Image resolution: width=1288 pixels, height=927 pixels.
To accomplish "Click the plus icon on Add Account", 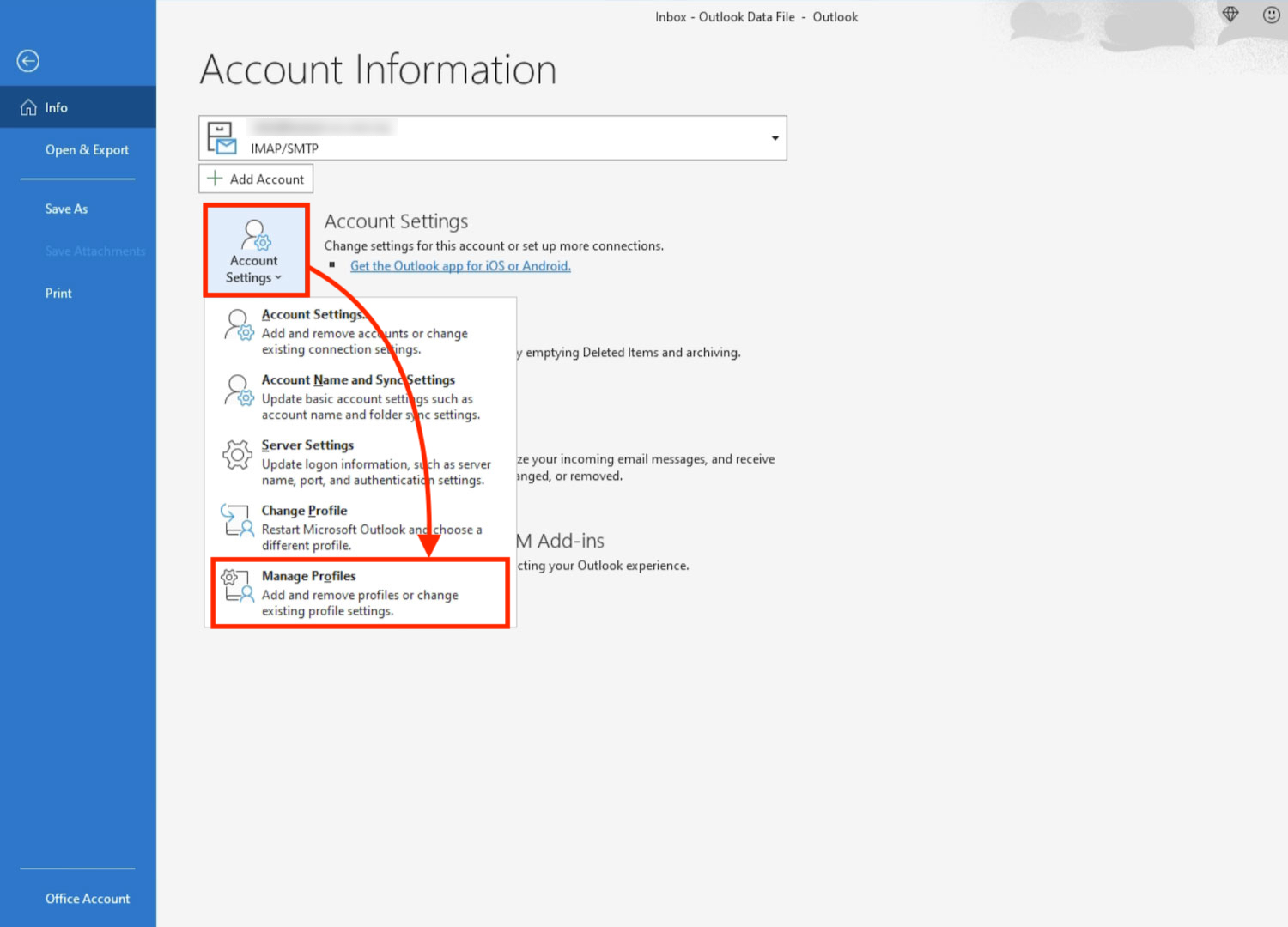I will [215, 179].
